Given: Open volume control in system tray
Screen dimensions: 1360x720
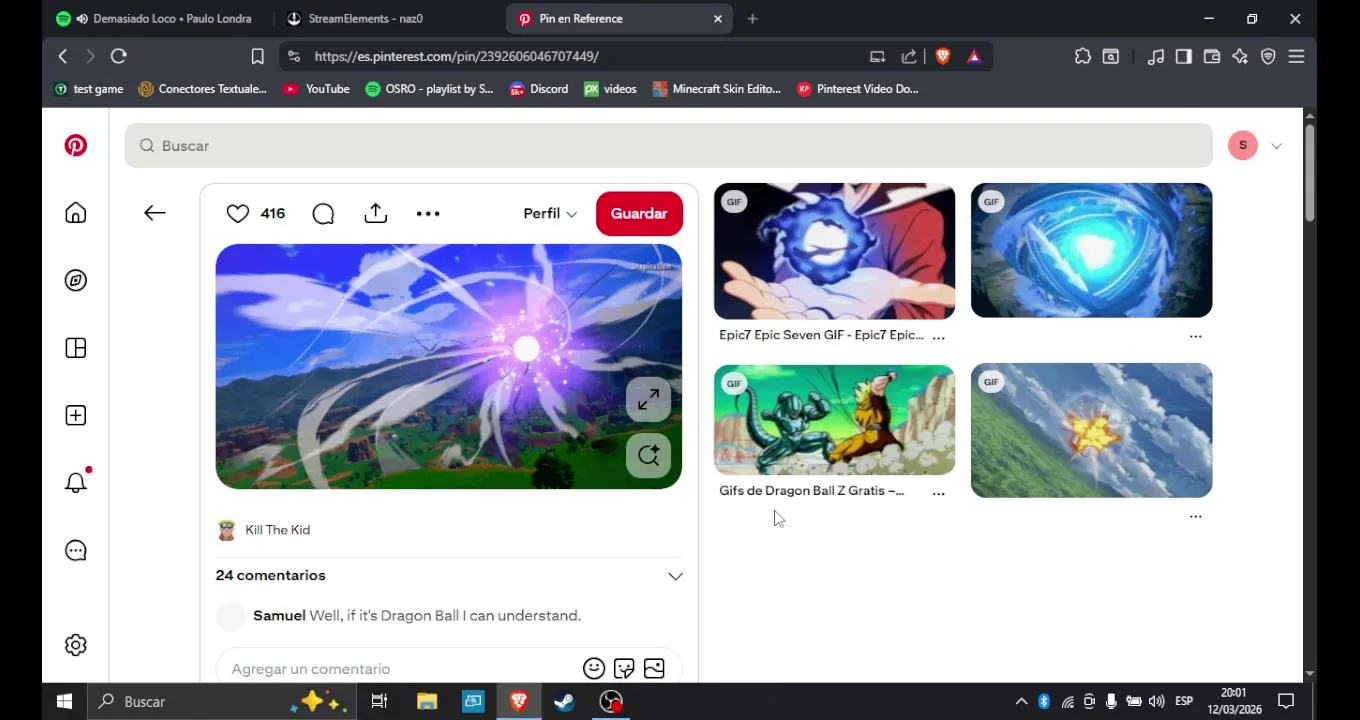Looking at the screenshot, I should click(x=1157, y=701).
